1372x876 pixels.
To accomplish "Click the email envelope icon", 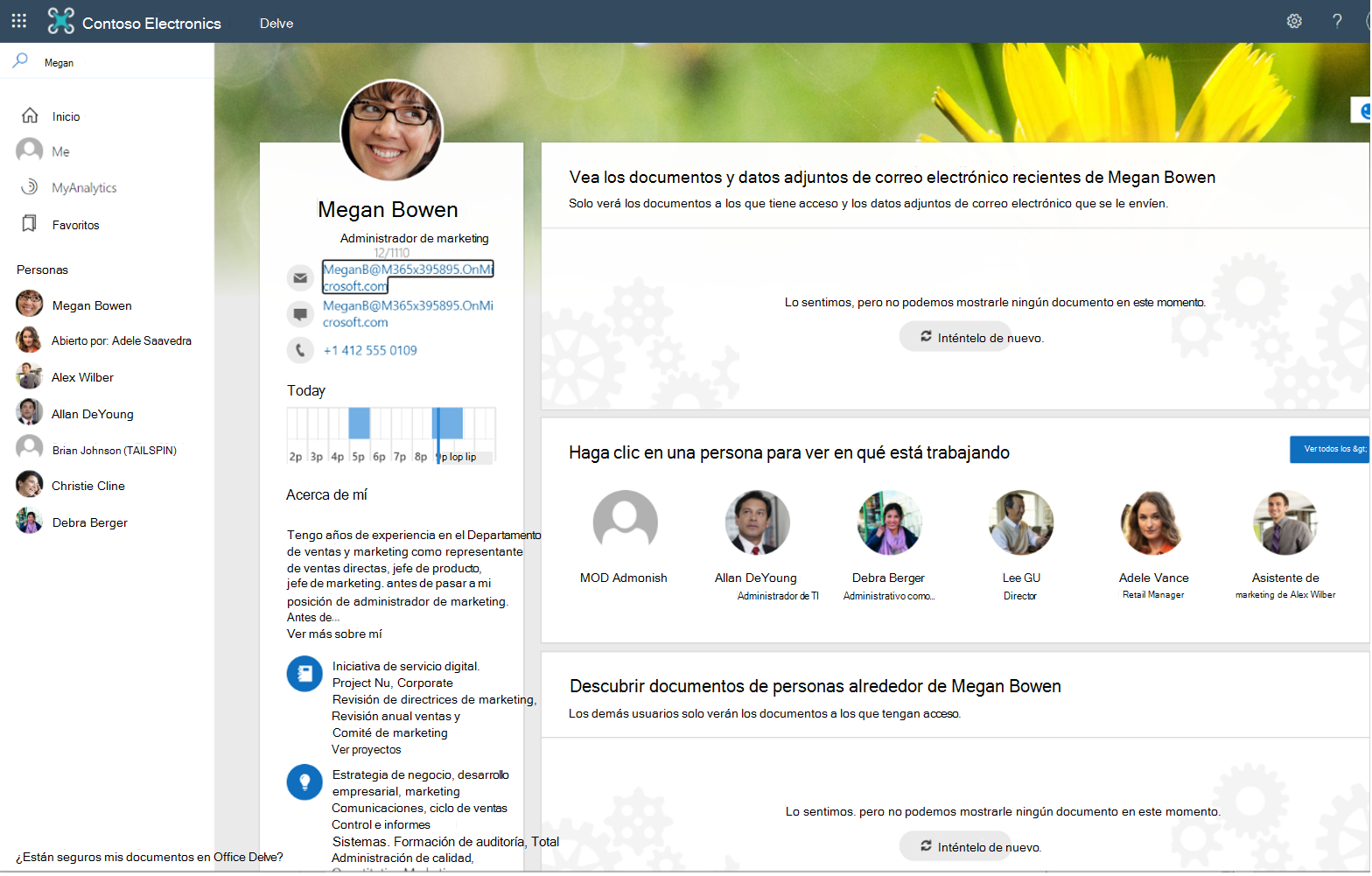I will tap(300, 277).
